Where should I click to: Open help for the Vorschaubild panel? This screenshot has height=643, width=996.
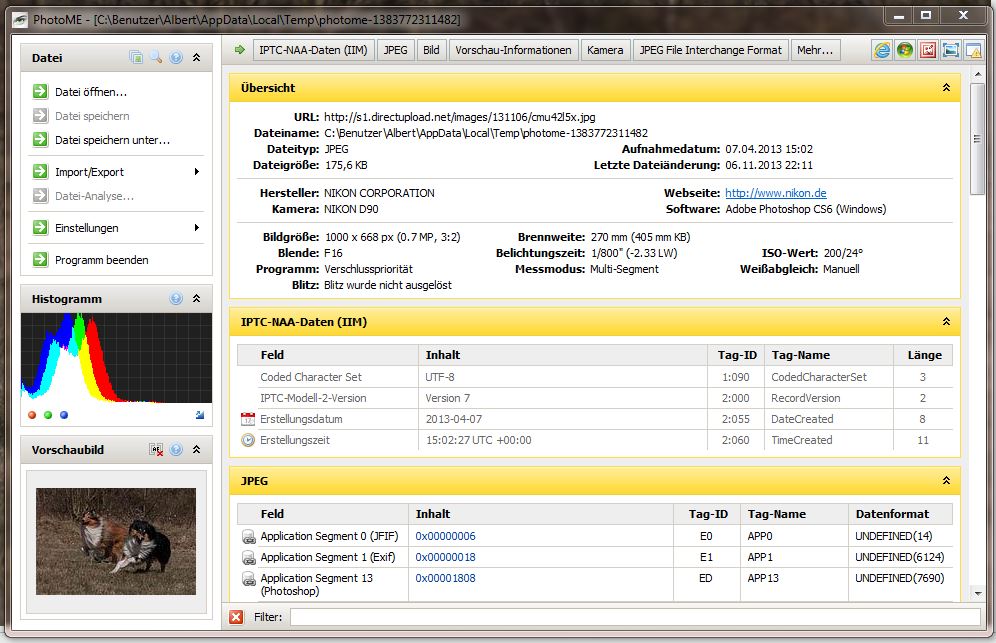176,449
